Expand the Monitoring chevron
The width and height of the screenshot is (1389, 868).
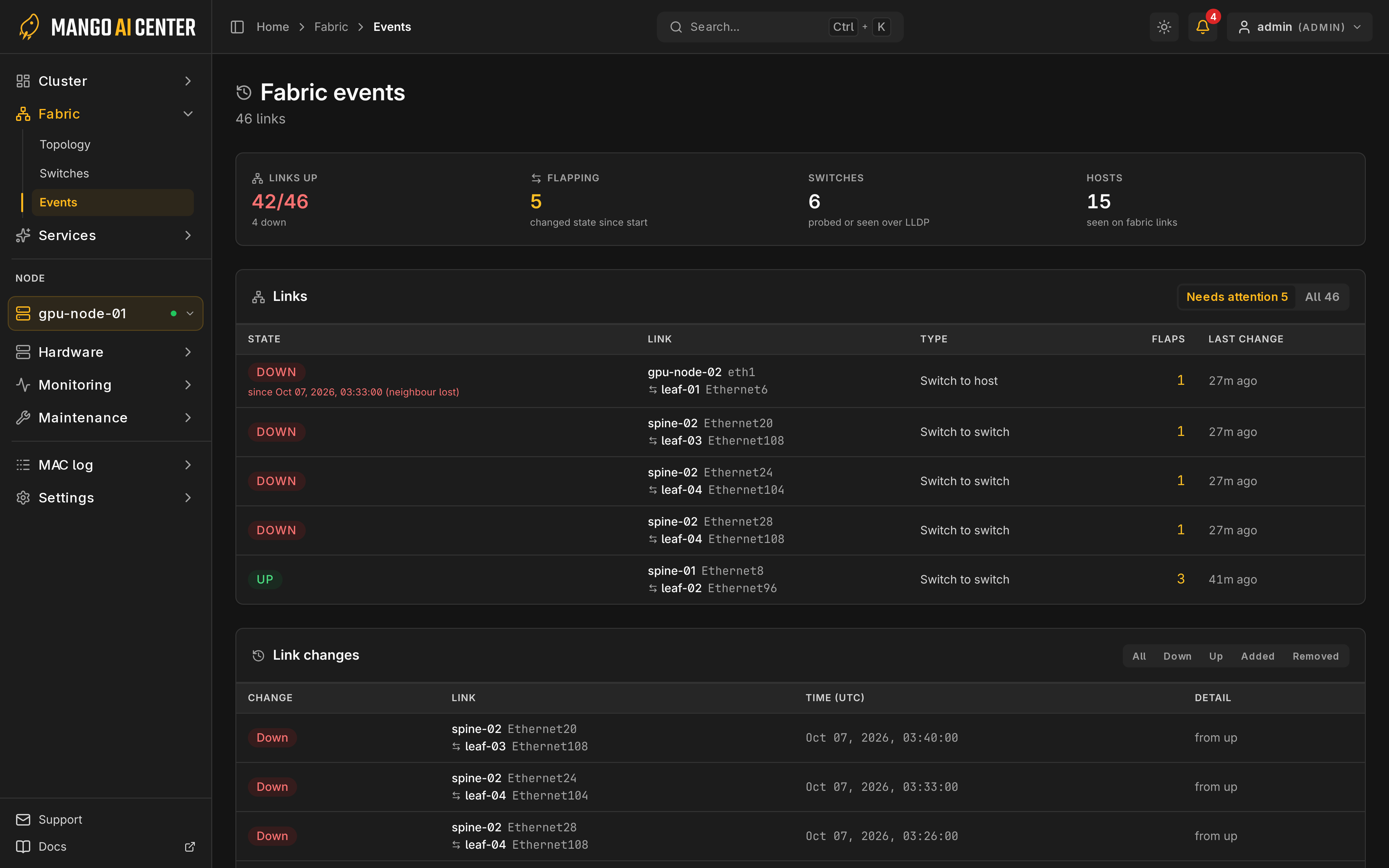[x=188, y=384]
